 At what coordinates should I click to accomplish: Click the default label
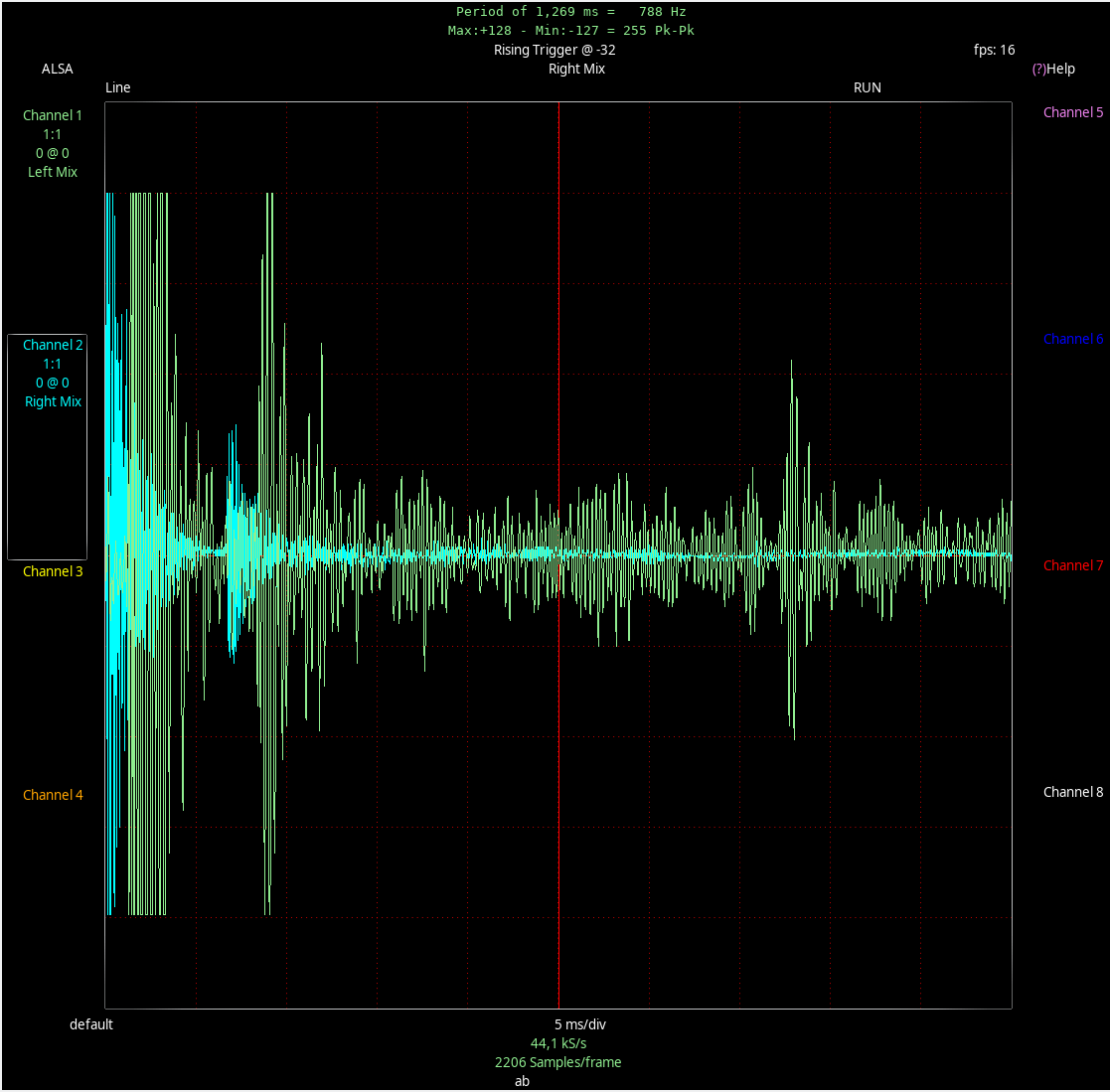tap(91, 1024)
